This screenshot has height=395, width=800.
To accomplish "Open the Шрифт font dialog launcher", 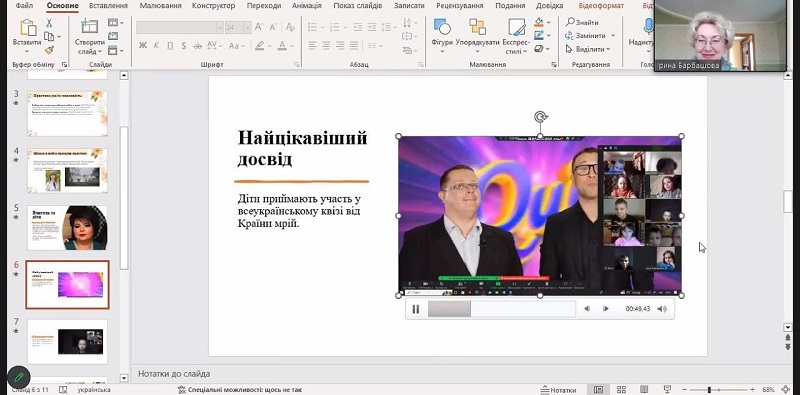I will tap(296, 64).
